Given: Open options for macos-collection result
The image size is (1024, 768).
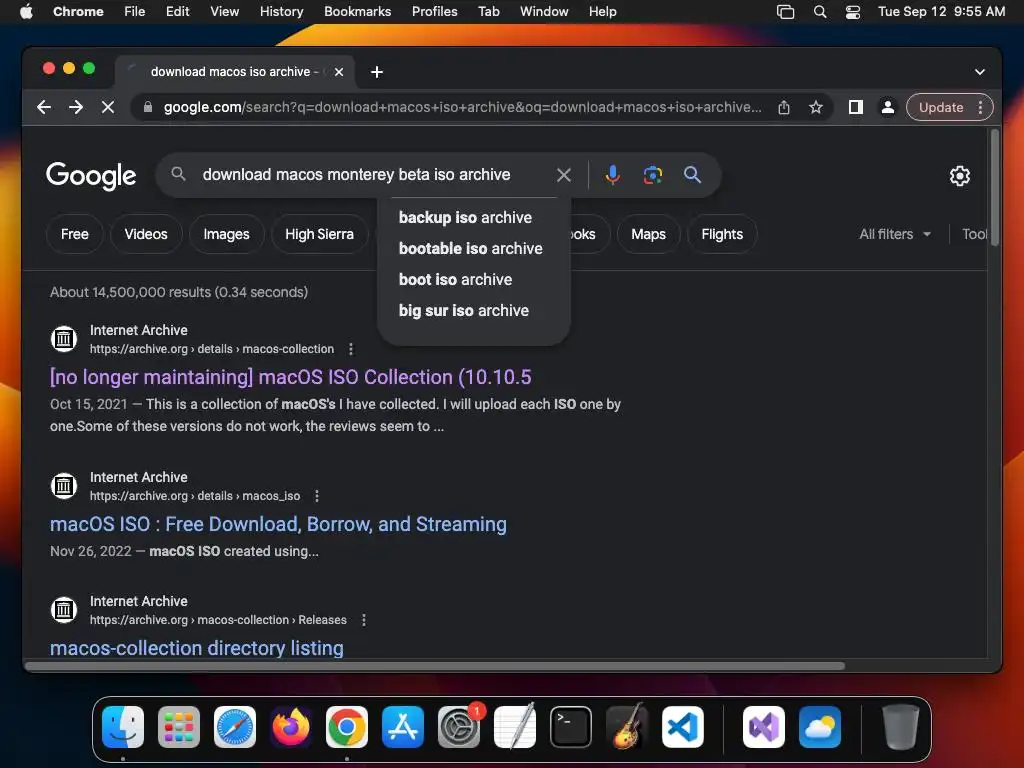Looking at the screenshot, I should tap(351, 349).
